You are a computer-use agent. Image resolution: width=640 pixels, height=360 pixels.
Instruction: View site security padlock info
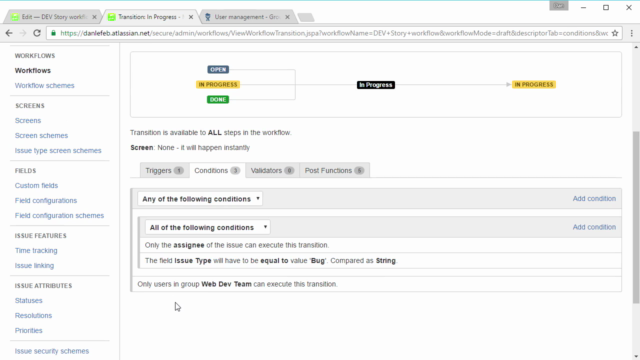[x=53, y=33]
